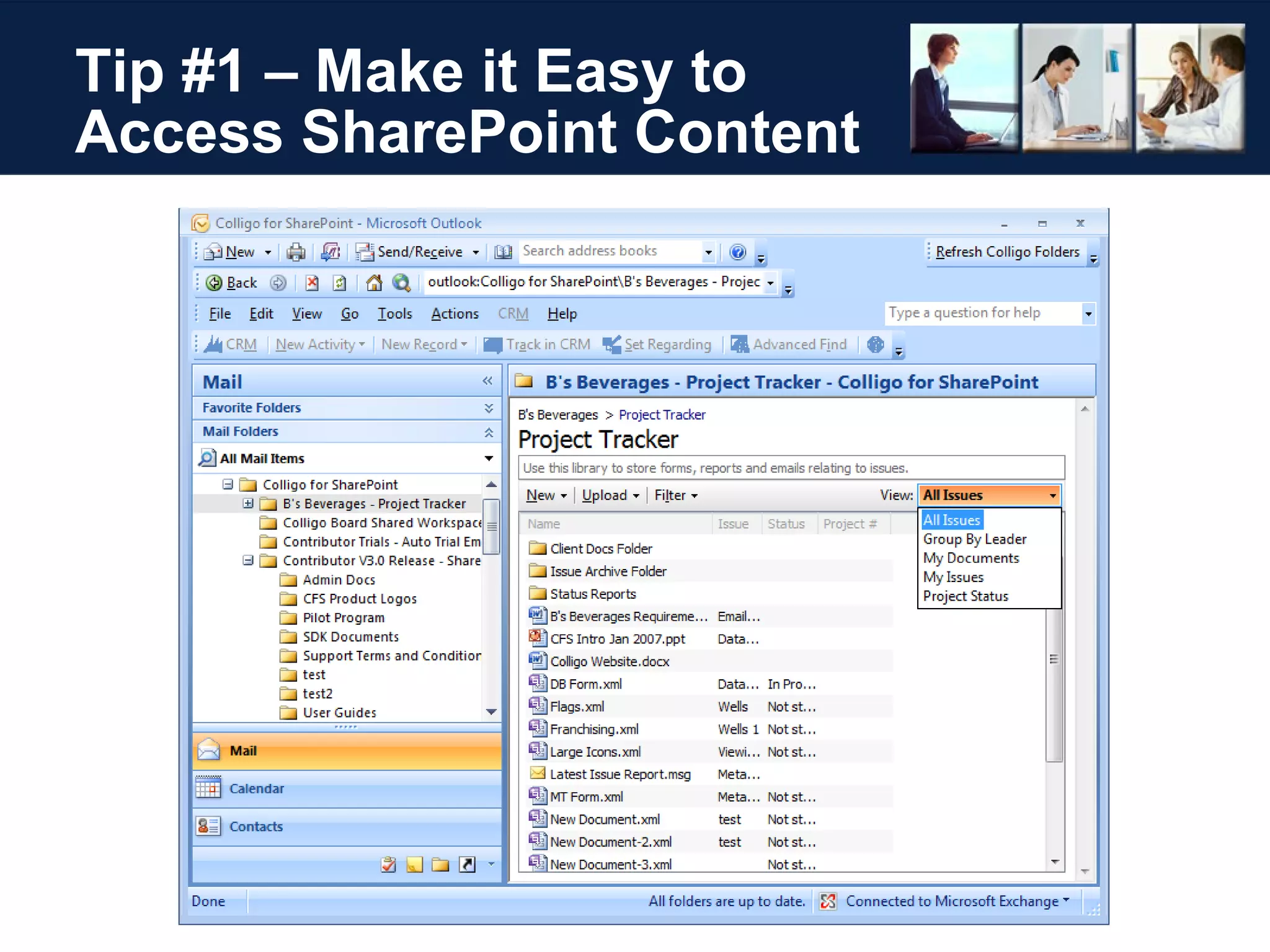Screen dimensions: 1270x952
Task: Collapse the Mail Folders section
Action: click(489, 432)
